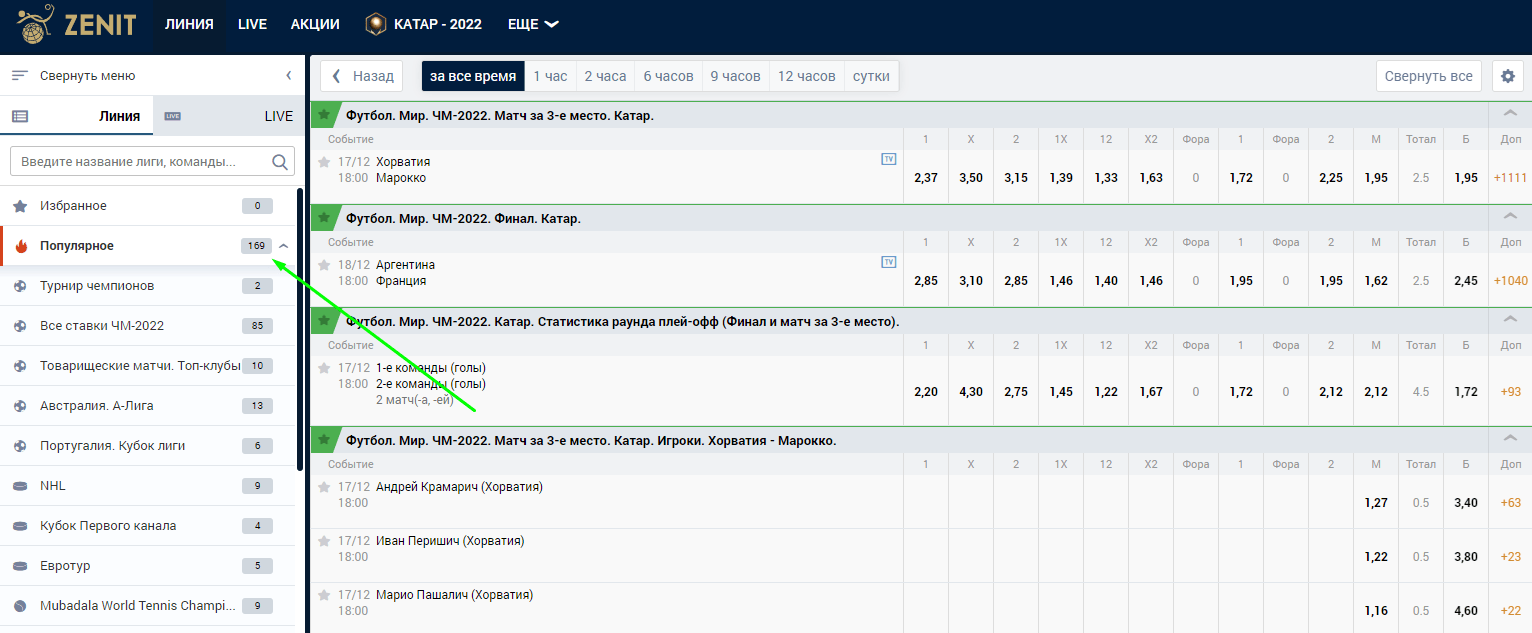The width and height of the screenshot is (1532, 633).
Task: Click the TV broadcast icon for Хорватия–Марокко
Action: tap(888, 159)
